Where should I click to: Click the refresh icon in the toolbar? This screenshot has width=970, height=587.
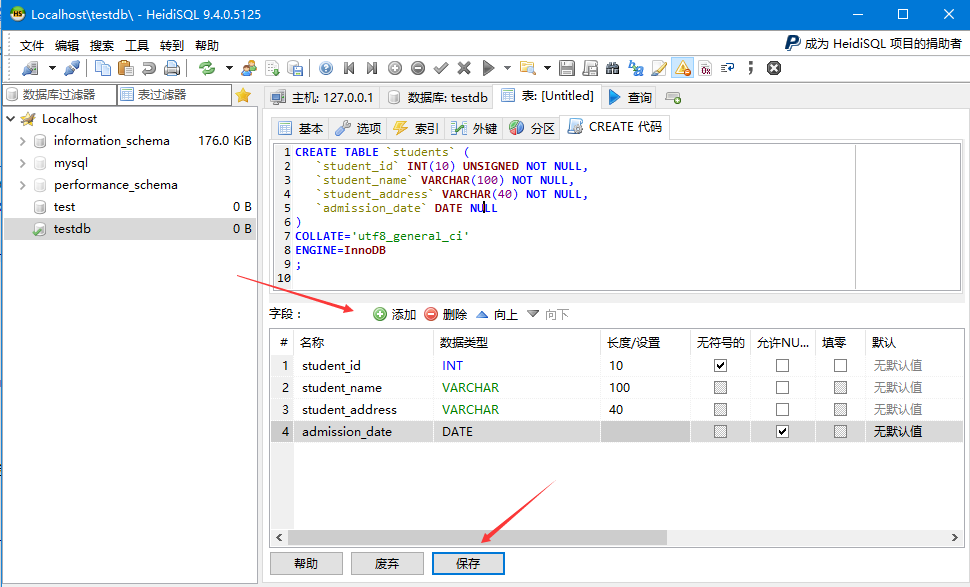(207, 68)
